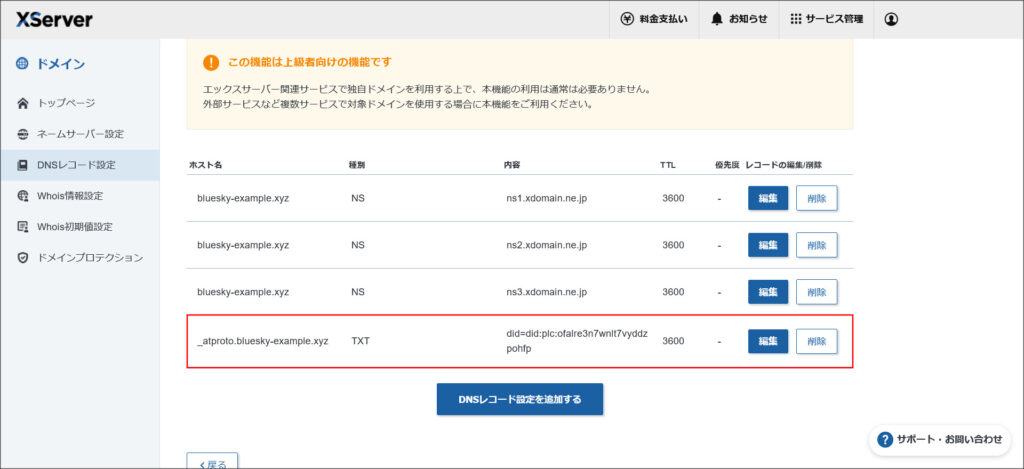The width and height of the screenshot is (1024, 469).
Task: Click the XServer logo
Action: click(54, 20)
